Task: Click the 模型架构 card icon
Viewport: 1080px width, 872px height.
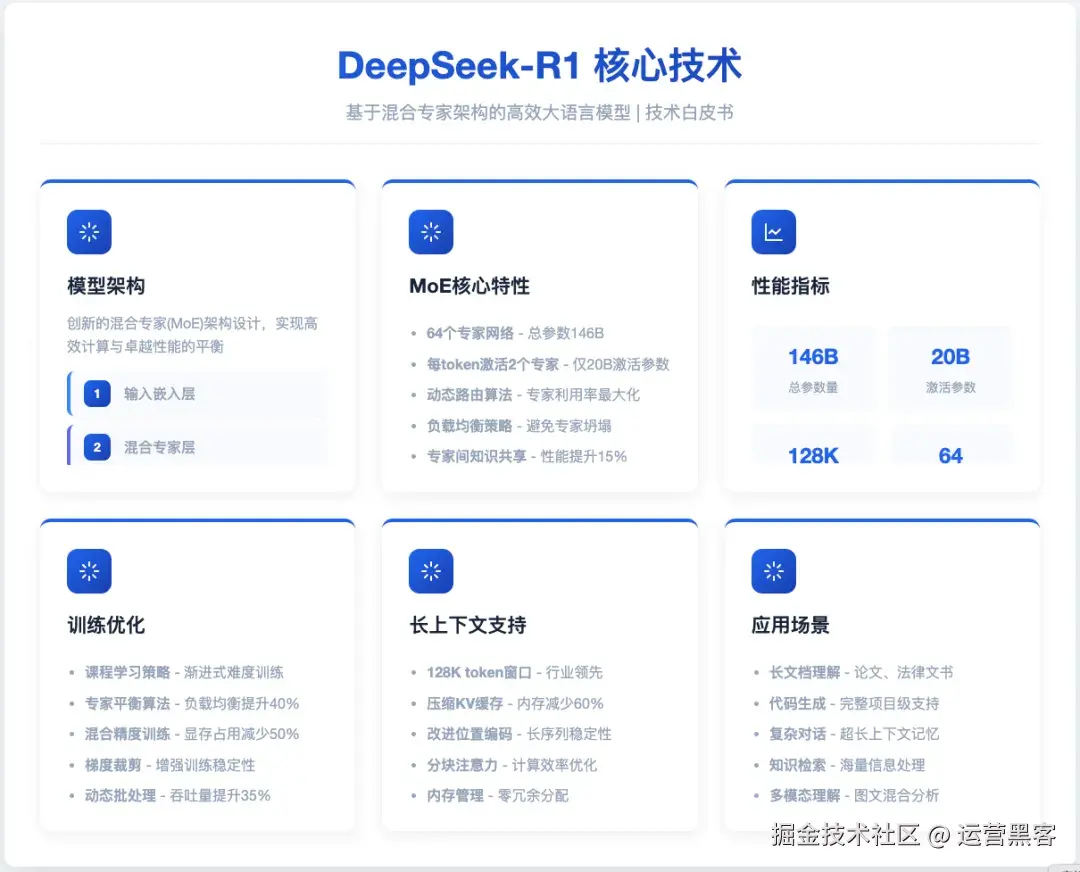Action: click(89, 232)
